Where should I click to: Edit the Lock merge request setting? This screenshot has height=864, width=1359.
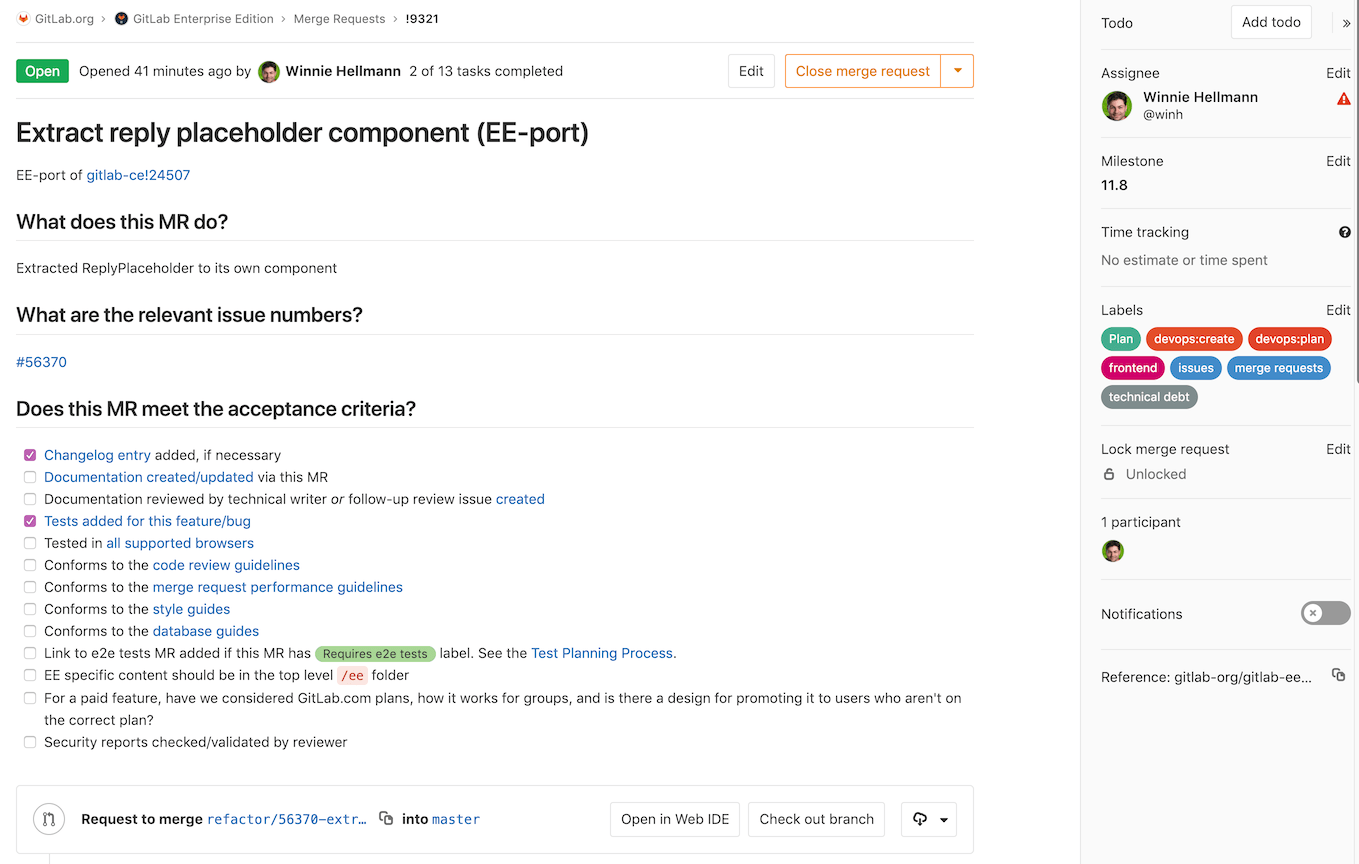tap(1338, 449)
